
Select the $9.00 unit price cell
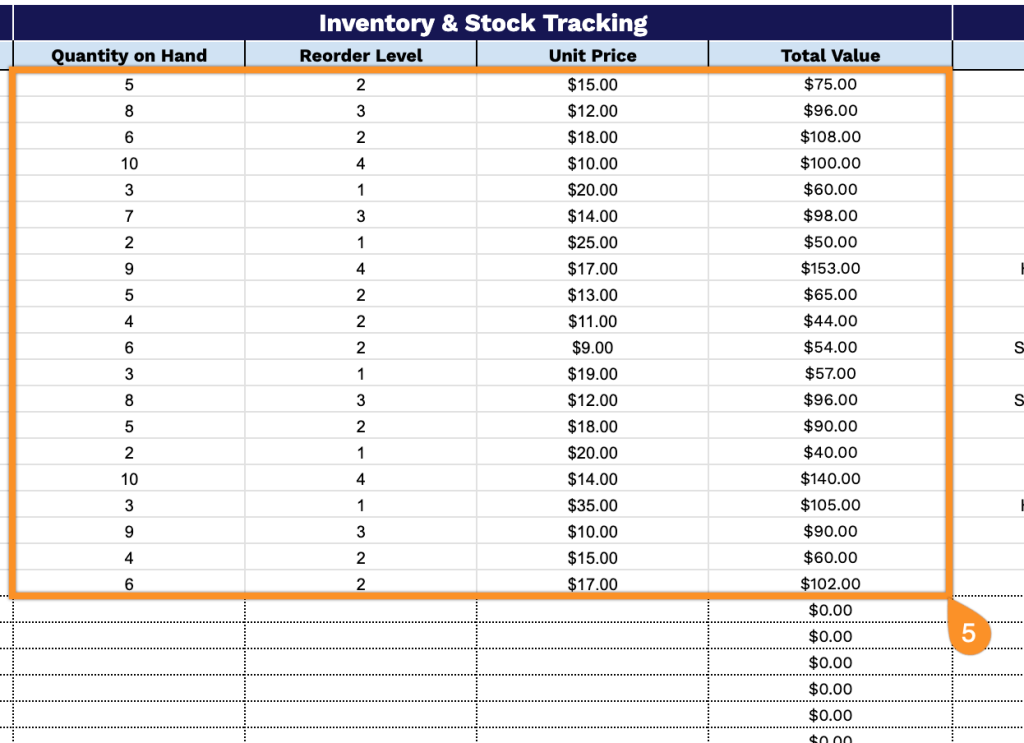point(592,347)
